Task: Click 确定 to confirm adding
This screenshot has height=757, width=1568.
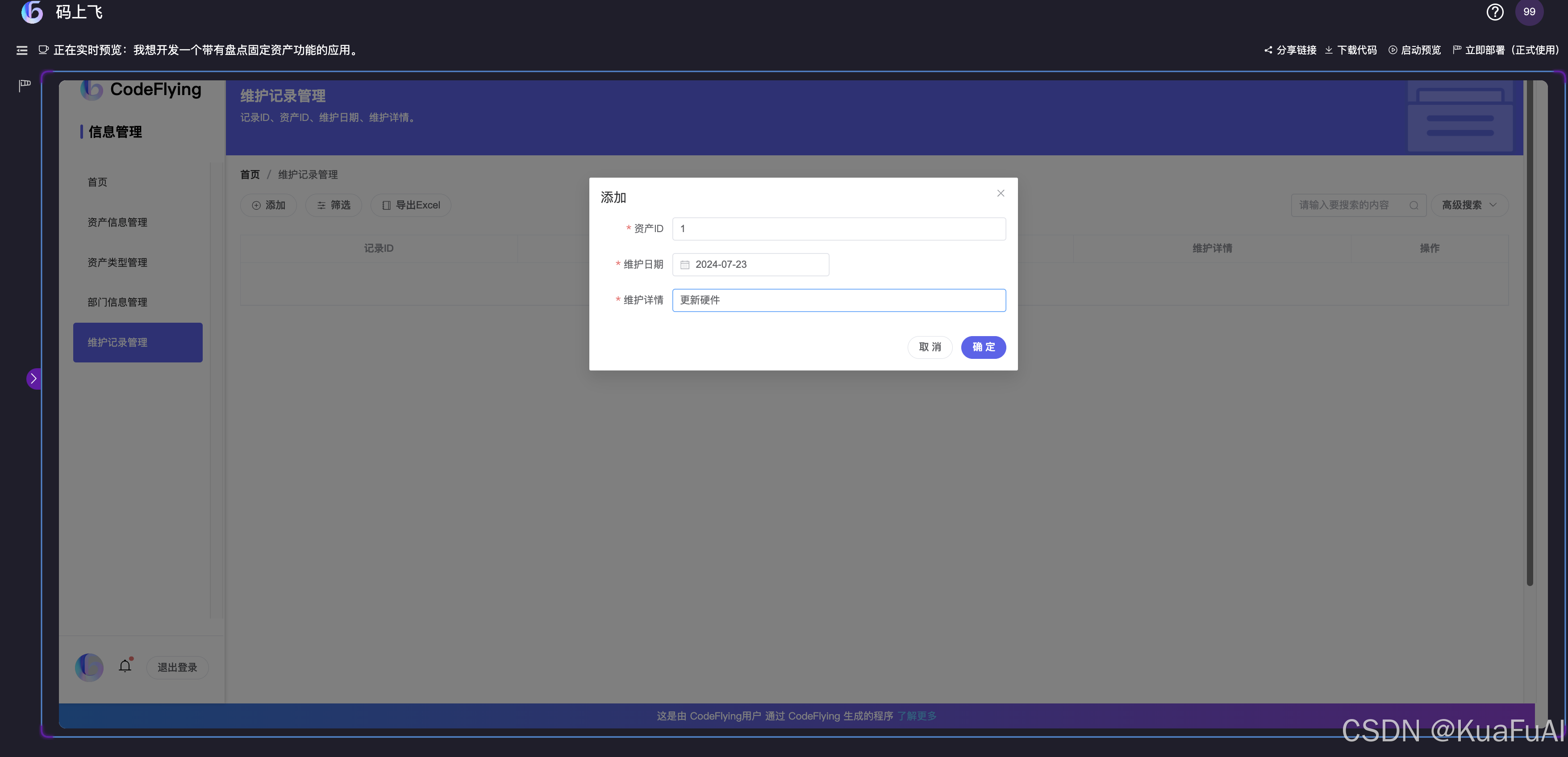Action: pos(983,347)
